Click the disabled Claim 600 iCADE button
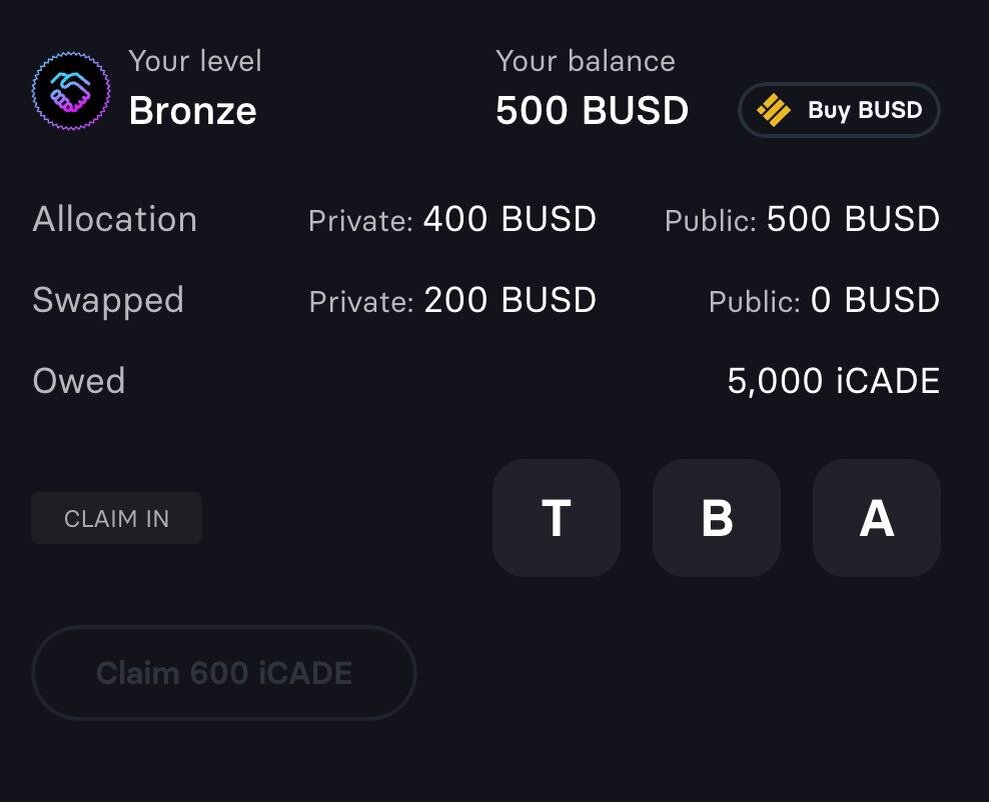Screen dimensions: 989x802 (x=224, y=673)
